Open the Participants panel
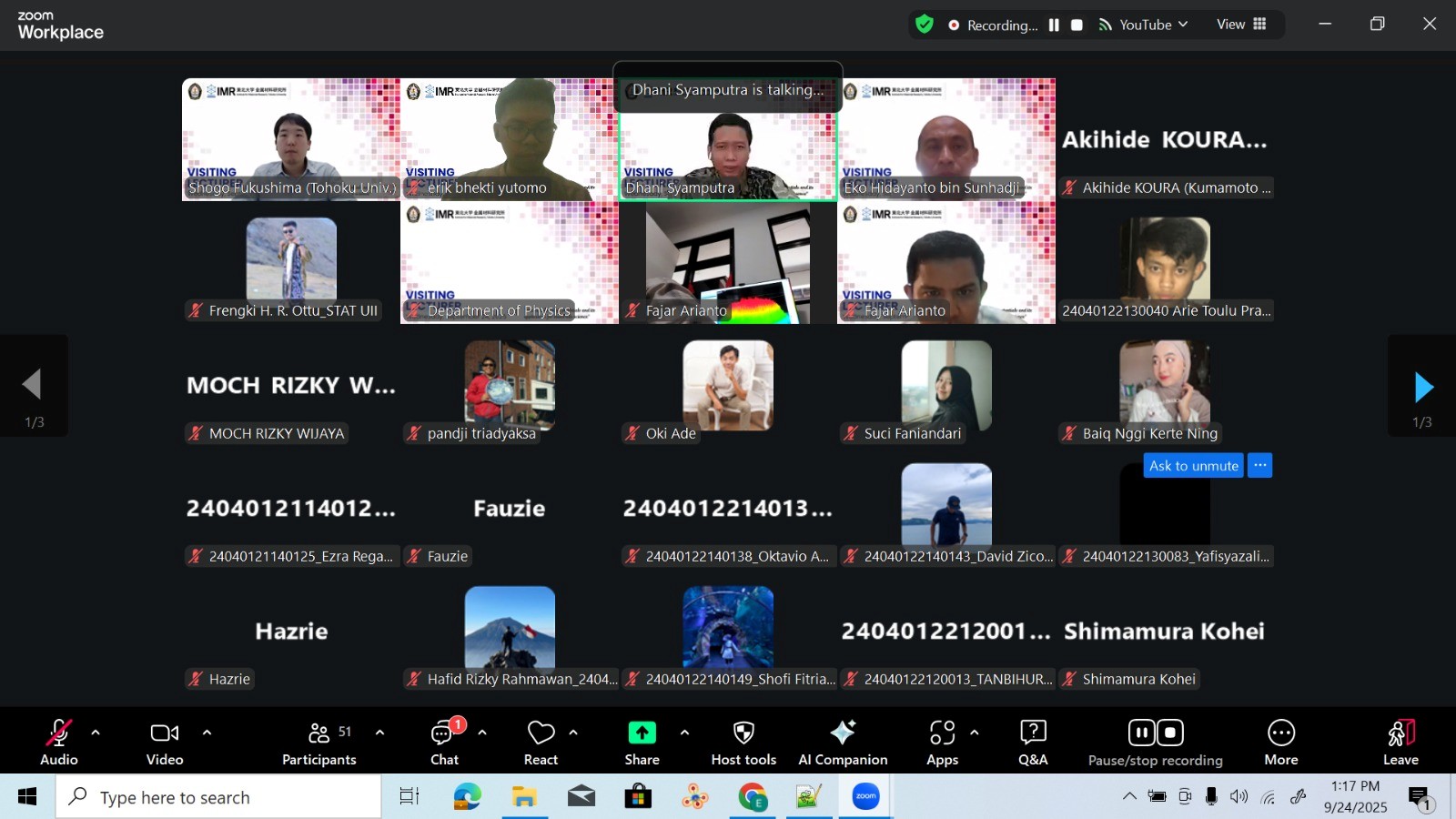Viewport: 1456px width, 819px height. point(318,742)
